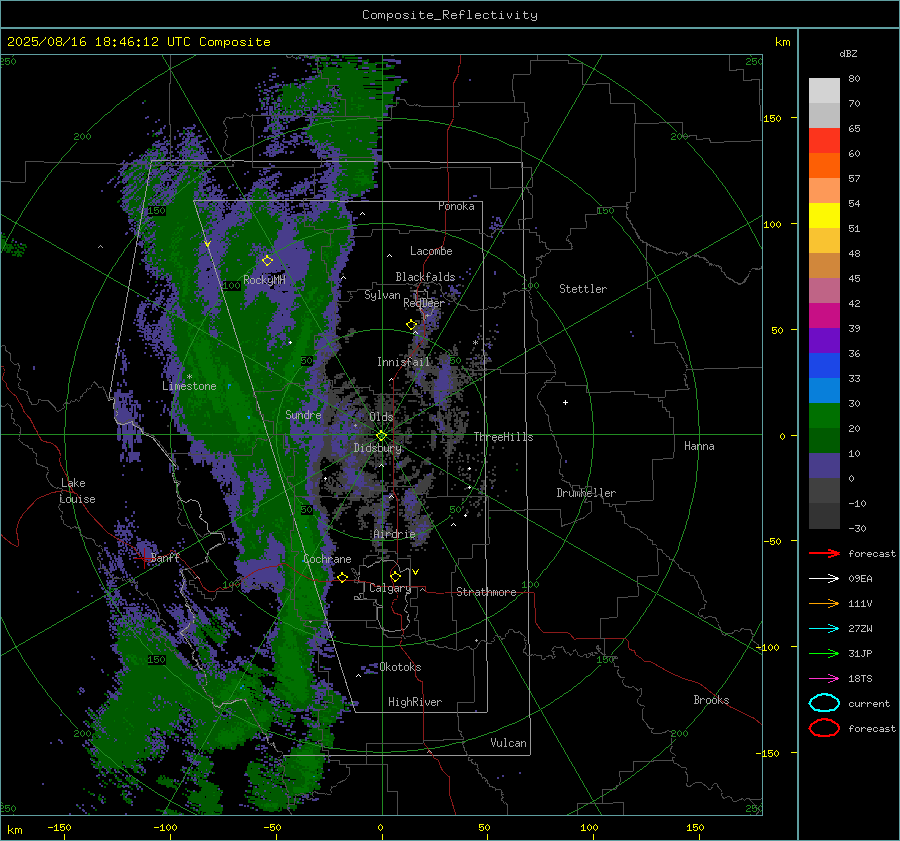Click the 'current' legend label
The width and height of the screenshot is (900, 841).
[x=869, y=703]
